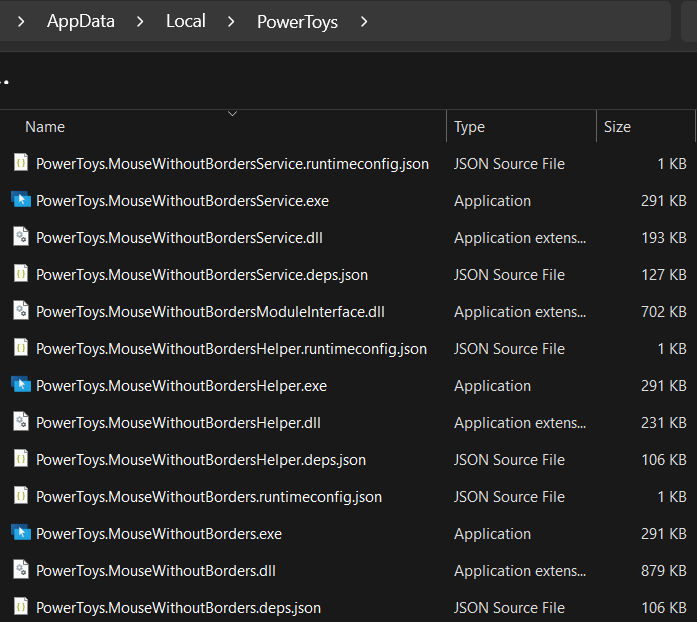This screenshot has width=697, height=622.
Task: Click the 193 KB size cell
Action: [664, 238]
